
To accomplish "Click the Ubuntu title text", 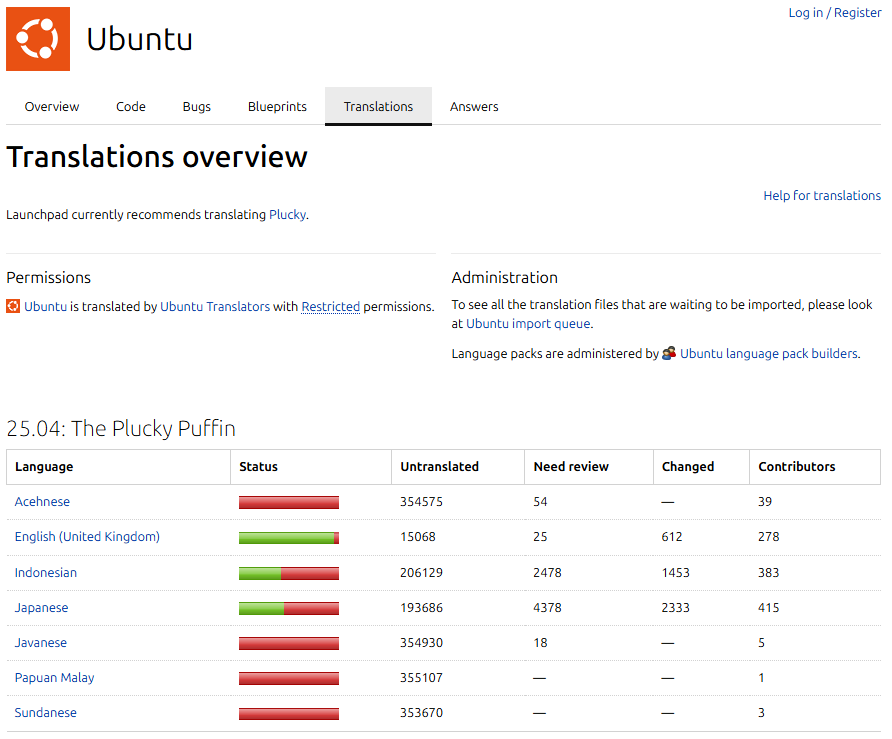I will coord(139,39).
